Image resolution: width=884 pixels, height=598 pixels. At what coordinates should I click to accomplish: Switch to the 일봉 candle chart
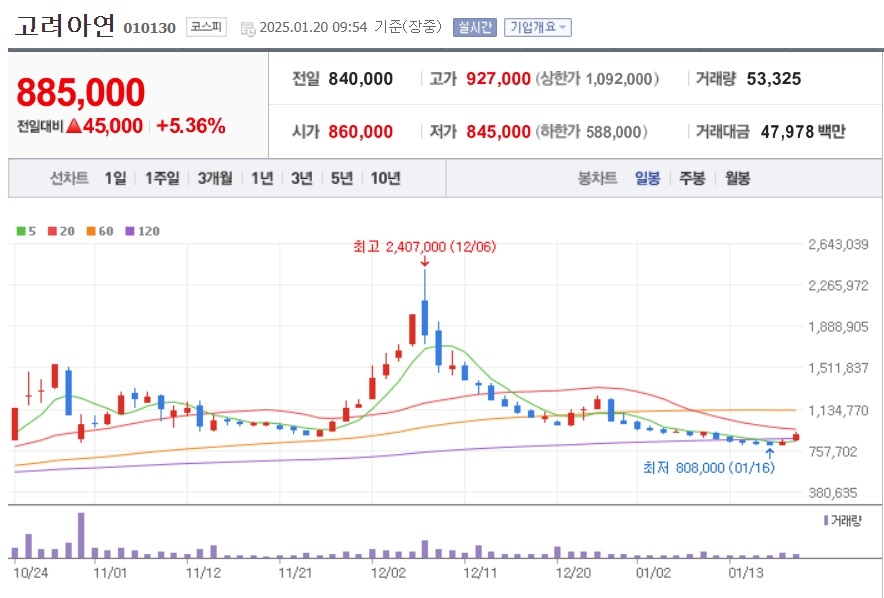click(647, 179)
